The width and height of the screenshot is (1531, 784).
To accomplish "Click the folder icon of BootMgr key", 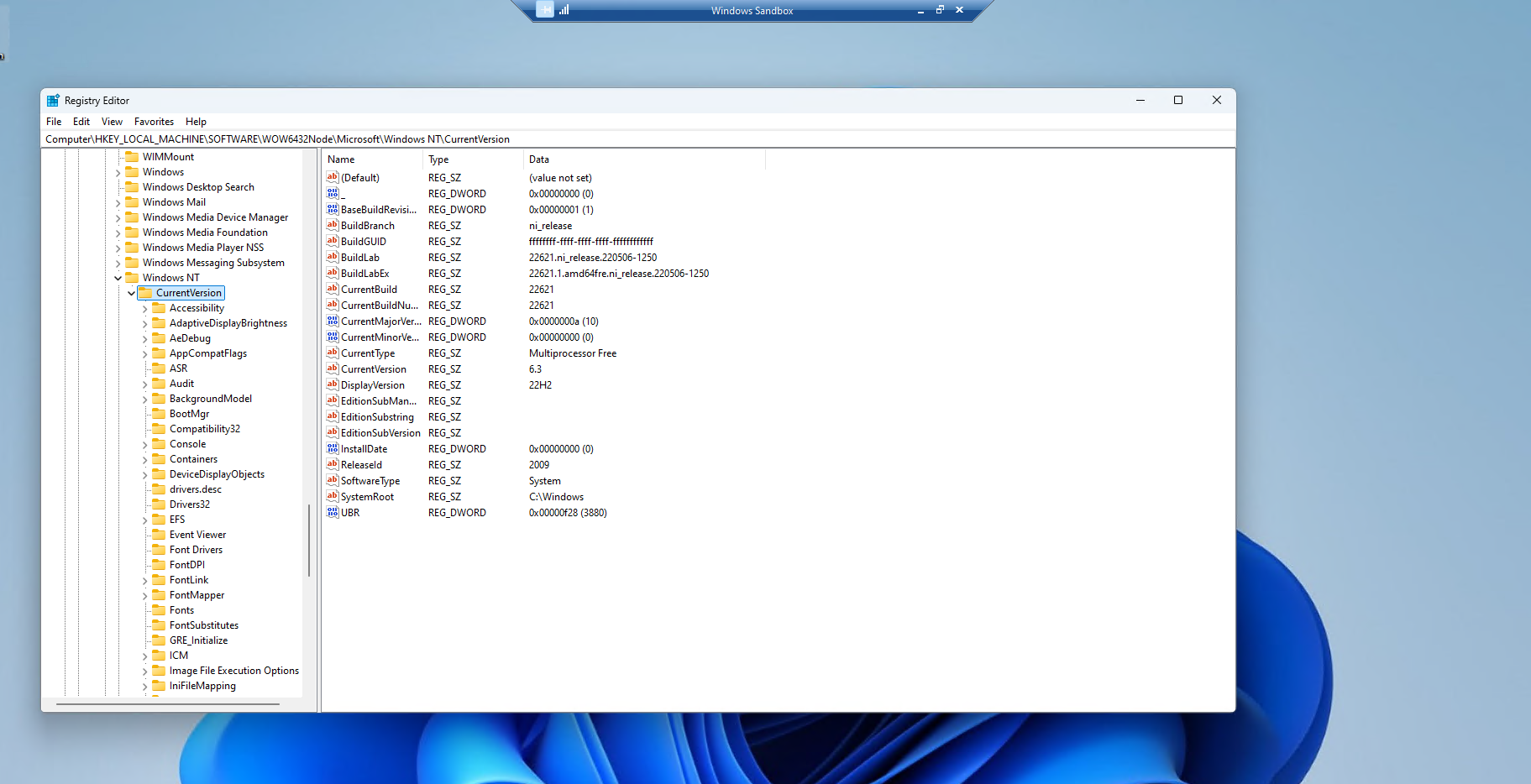I will click(x=159, y=414).
